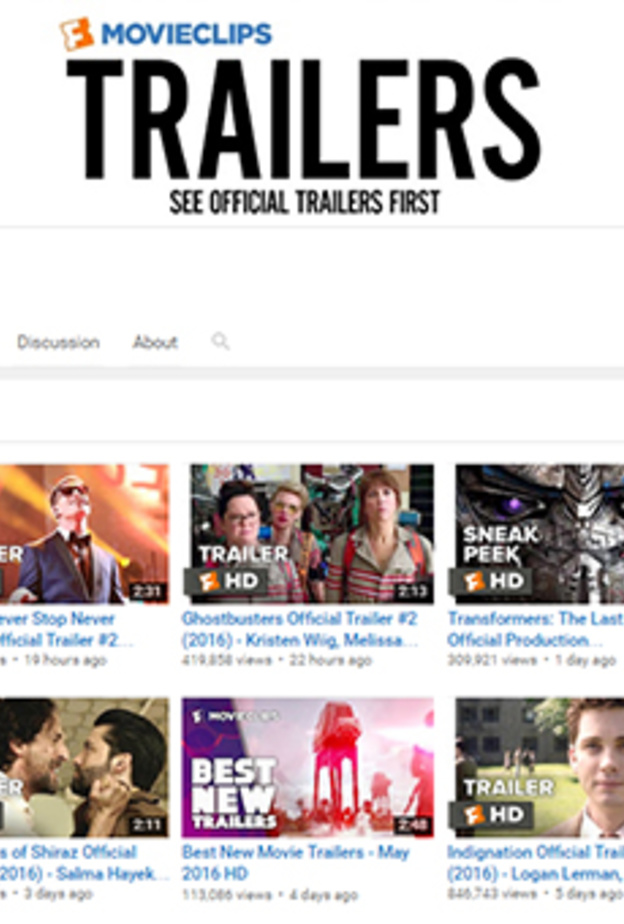Click '419,858 views' text under Ghostbusters
624x924 pixels.
[226, 661]
